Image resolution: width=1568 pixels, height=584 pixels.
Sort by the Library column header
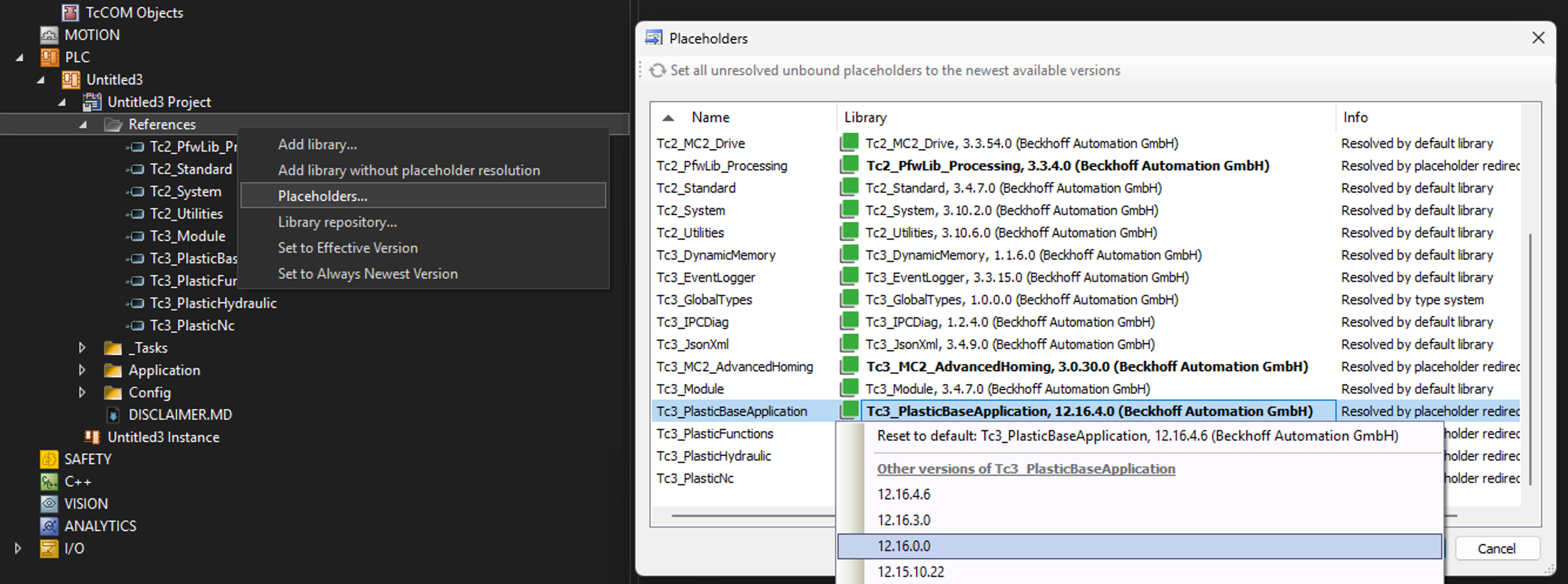(1087, 117)
